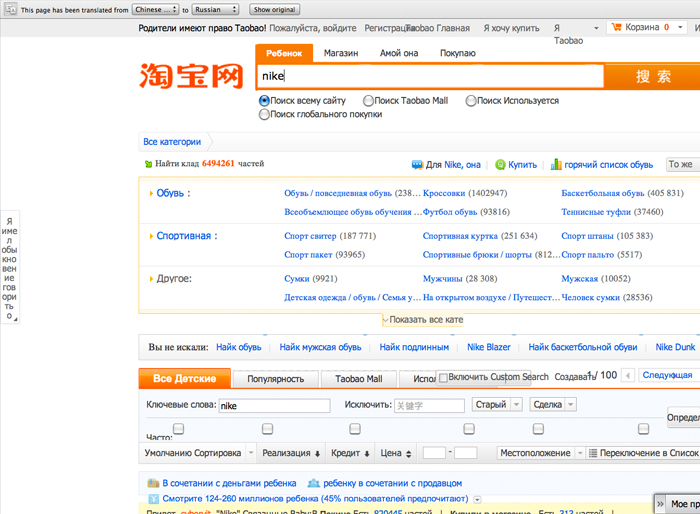This screenshot has width=700, height=514.
Task: Expand the Обувь category arrow
Action: coord(151,193)
